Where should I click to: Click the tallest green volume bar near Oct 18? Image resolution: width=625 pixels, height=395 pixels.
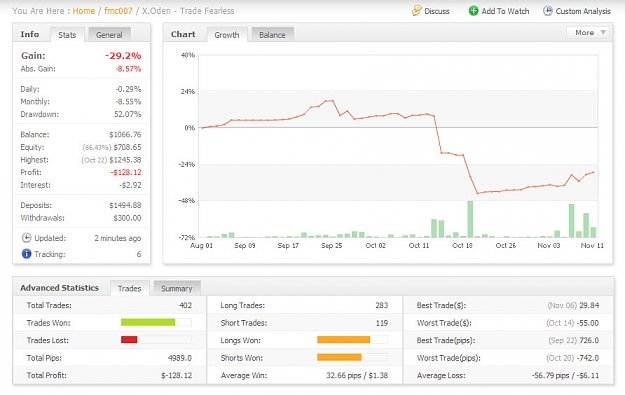pyautogui.click(x=470, y=219)
